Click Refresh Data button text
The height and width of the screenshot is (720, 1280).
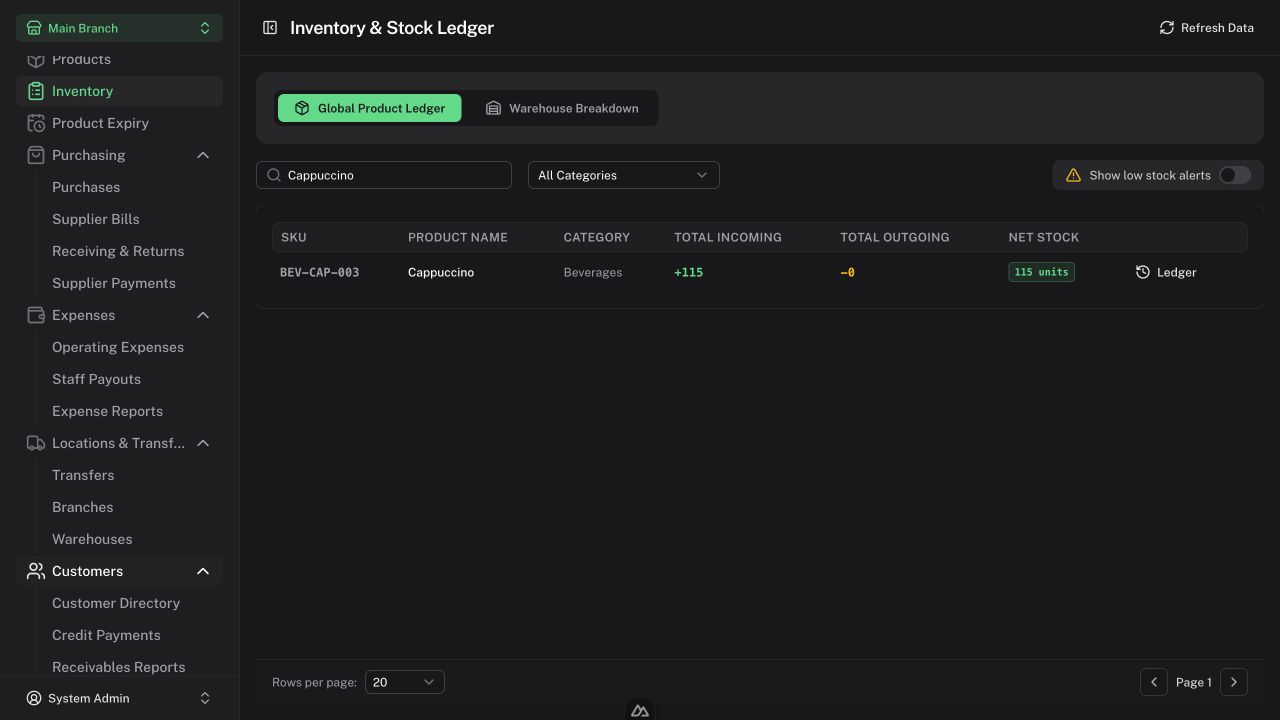(x=1217, y=28)
